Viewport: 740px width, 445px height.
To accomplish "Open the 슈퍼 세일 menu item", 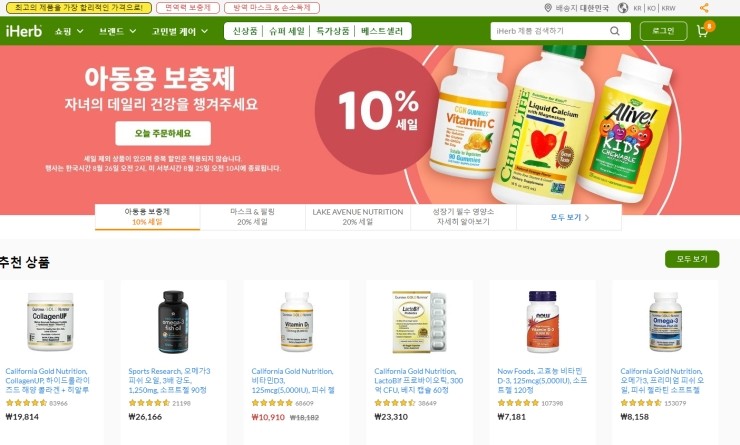I will (x=286, y=31).
